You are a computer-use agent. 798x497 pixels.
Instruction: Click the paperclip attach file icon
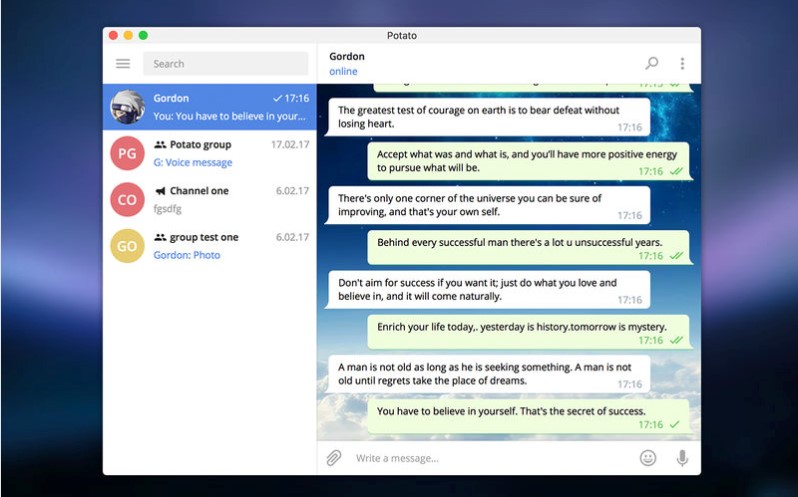[334, 458]
